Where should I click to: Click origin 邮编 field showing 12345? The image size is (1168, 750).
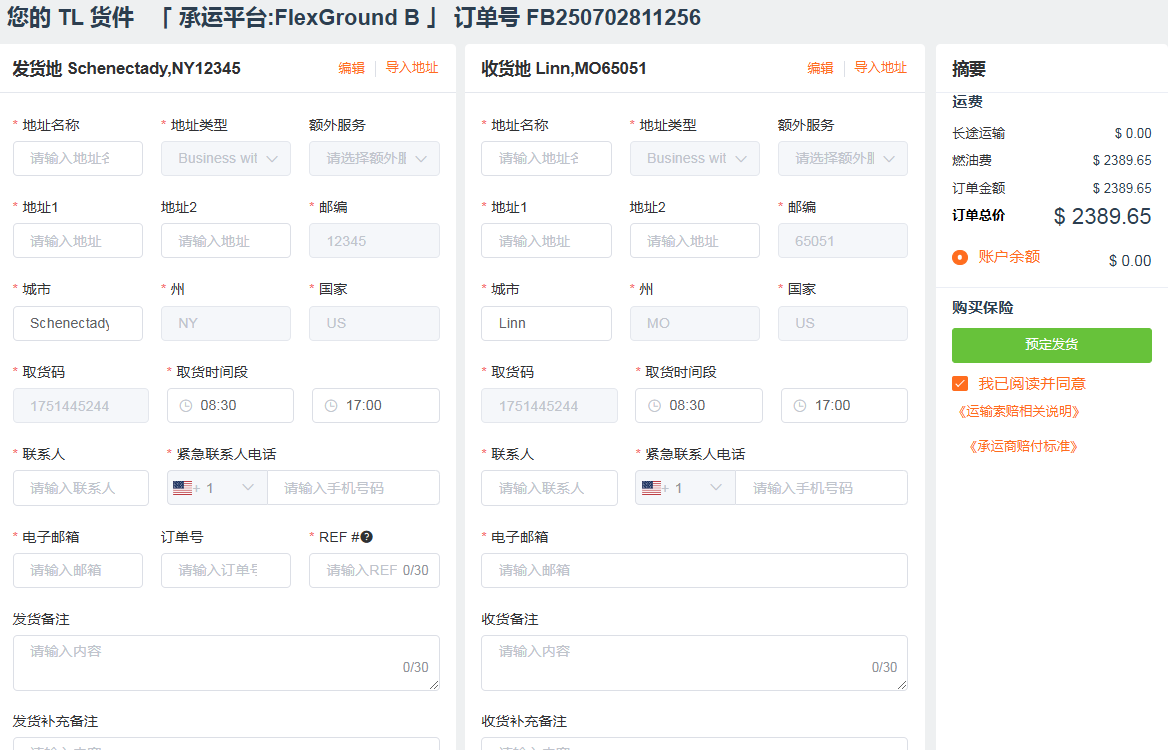pyautogui.click(x=375, y=241)
